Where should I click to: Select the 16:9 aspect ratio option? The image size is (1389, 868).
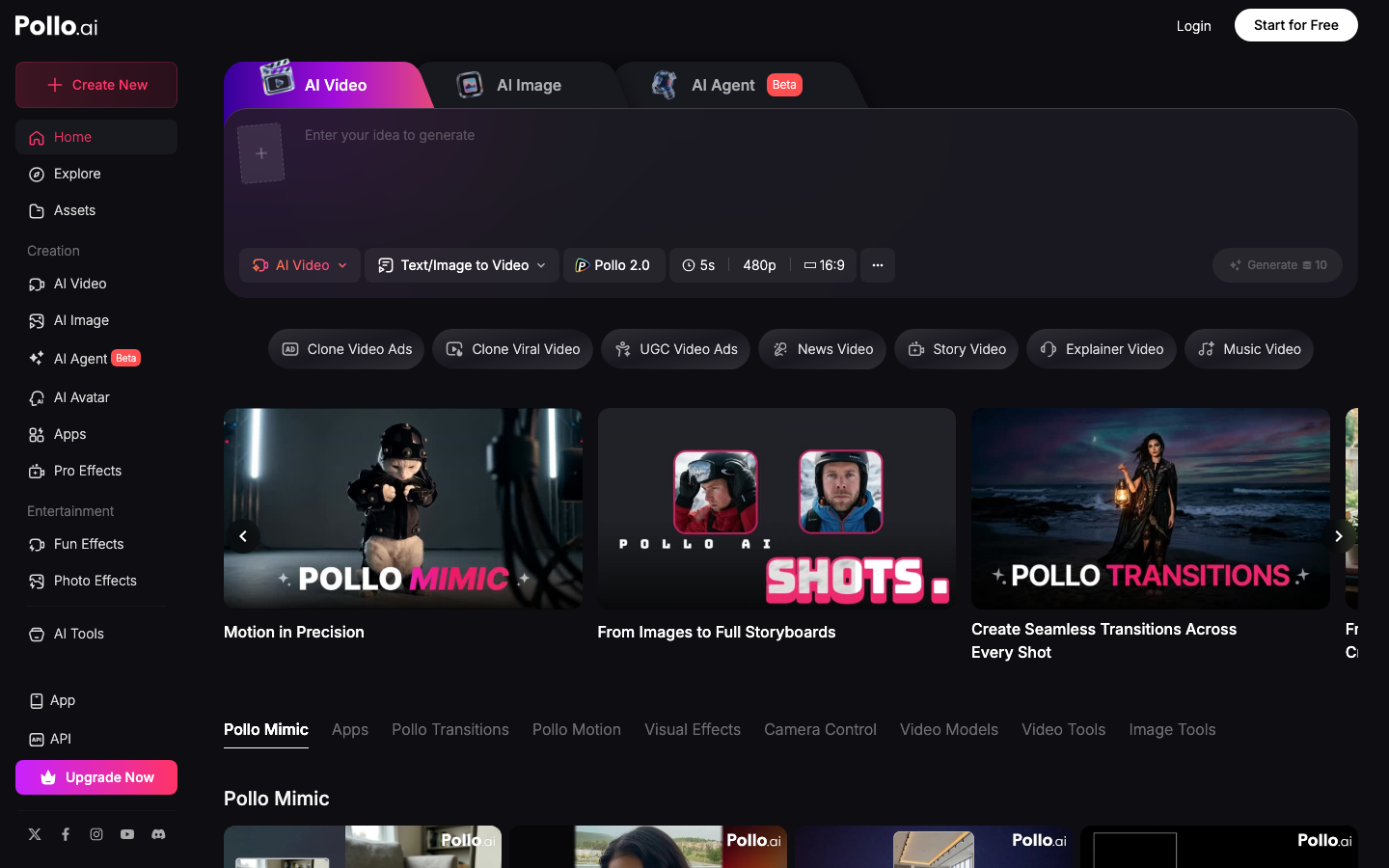point(825,265)
